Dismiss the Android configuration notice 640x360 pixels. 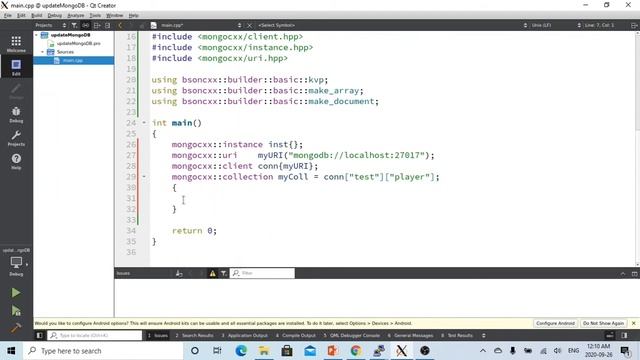[x=633, y=323]
